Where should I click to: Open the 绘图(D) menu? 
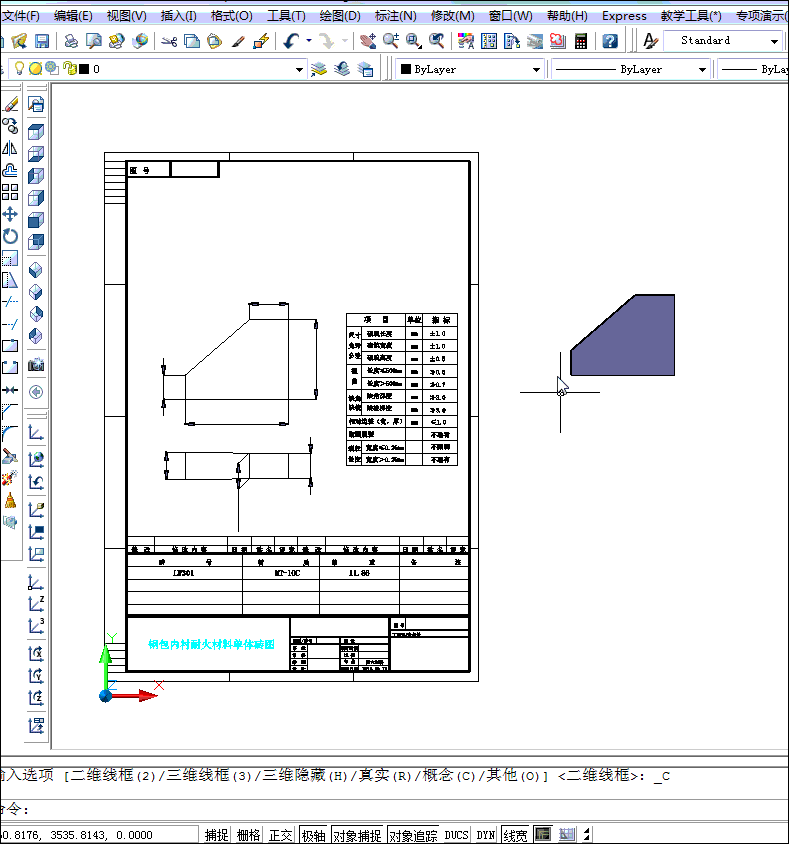(340, 16)
